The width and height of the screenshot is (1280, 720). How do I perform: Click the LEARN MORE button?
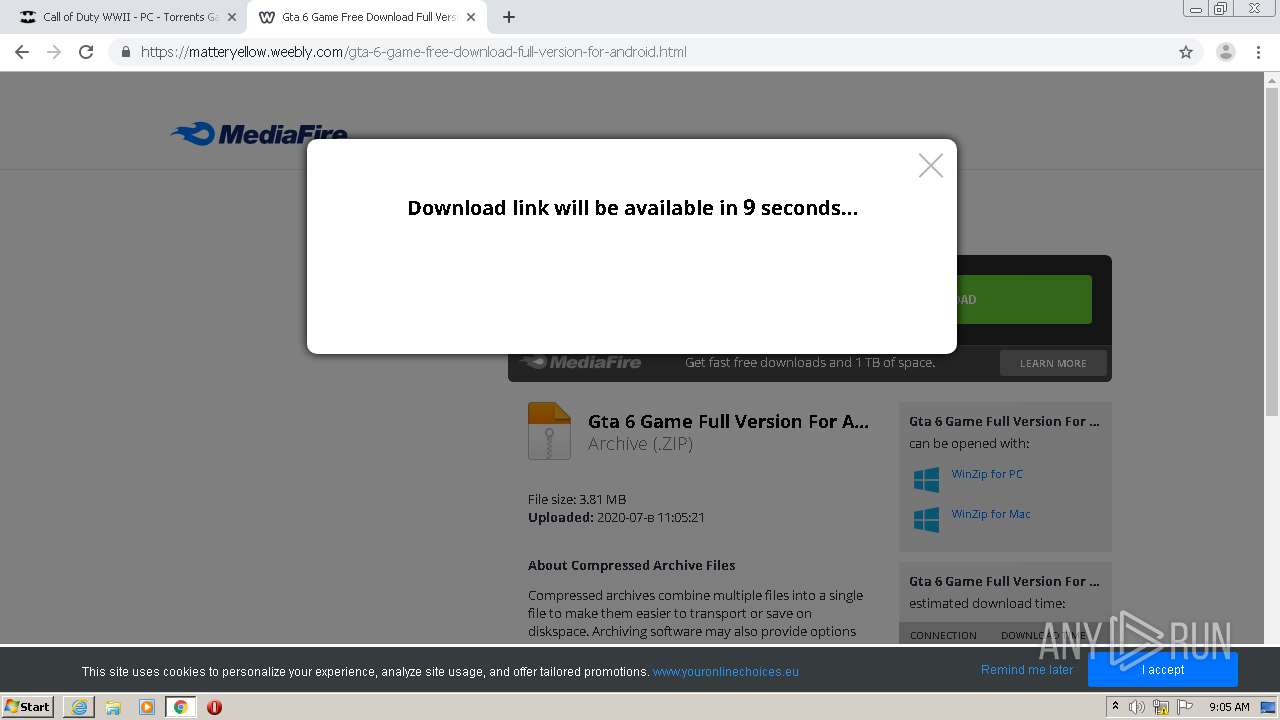coord(1053,363)
